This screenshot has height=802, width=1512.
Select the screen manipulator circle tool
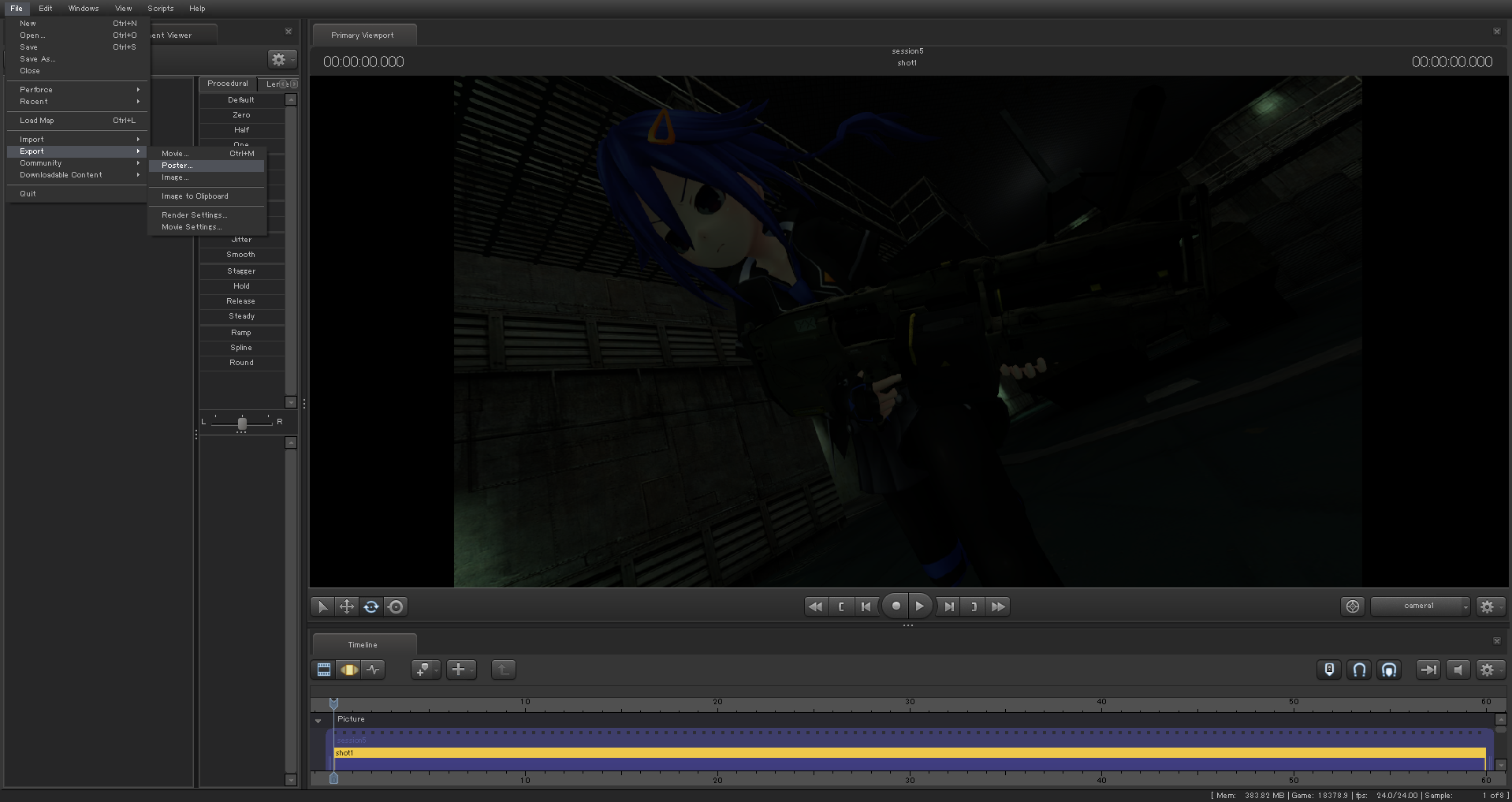click(396, 606)
